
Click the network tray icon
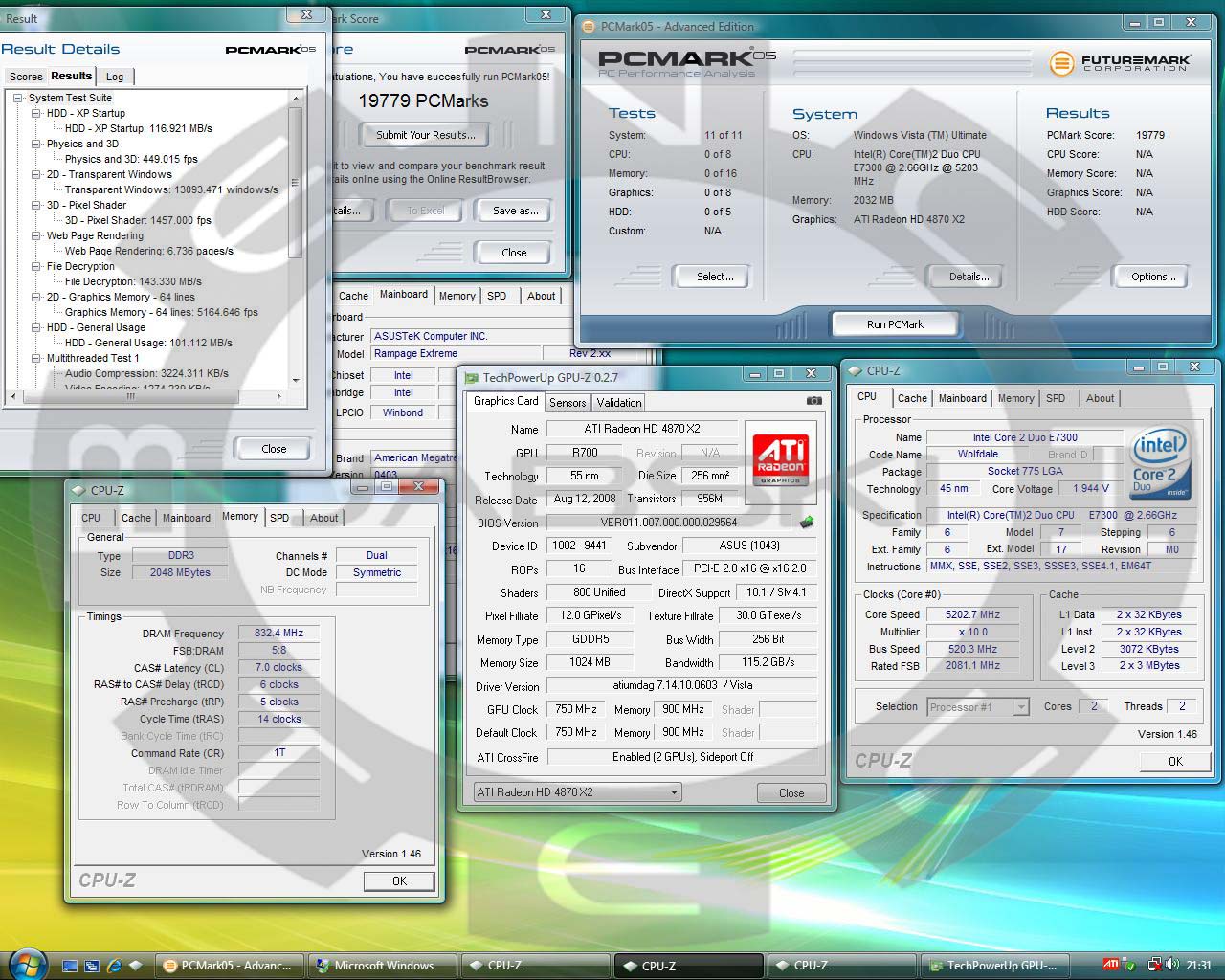click(1155, 965)
